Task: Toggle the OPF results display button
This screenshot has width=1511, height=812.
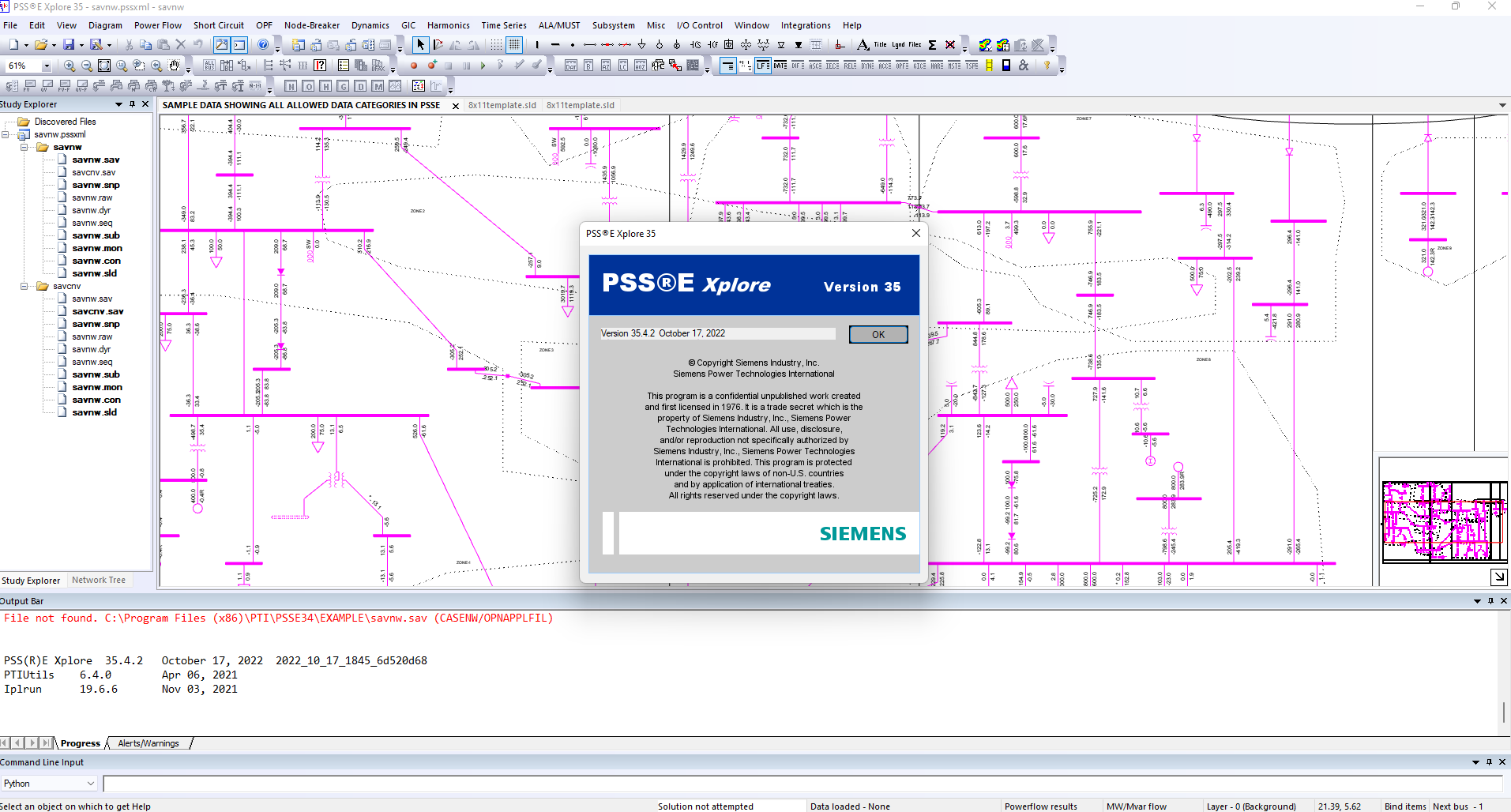Action: pyautogui.click(x=902, y=66)
